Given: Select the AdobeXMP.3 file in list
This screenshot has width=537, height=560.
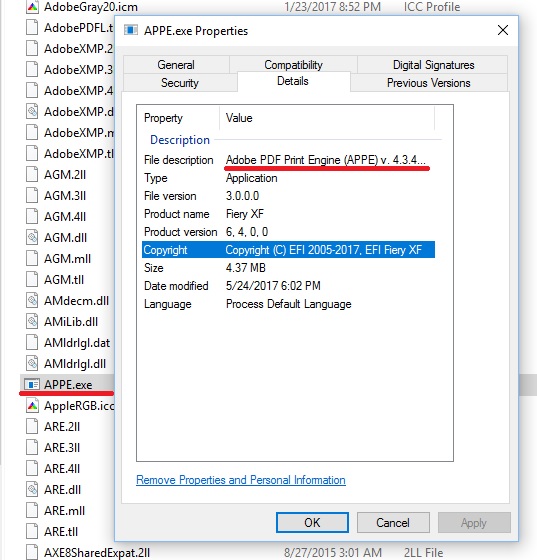Looking at the screenshot, I should pyautogui.click(x=78, y=70).
